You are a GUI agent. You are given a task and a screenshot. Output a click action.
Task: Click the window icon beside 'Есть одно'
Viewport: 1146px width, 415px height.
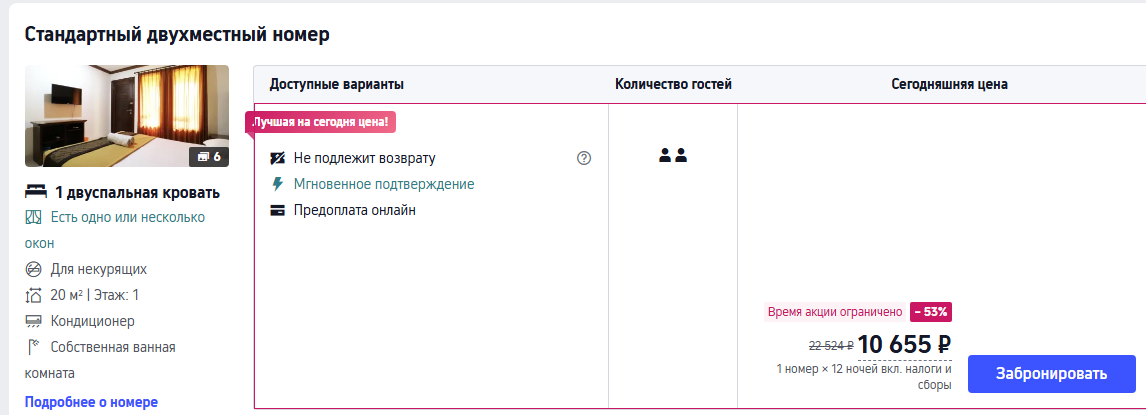tap(34, 217)
